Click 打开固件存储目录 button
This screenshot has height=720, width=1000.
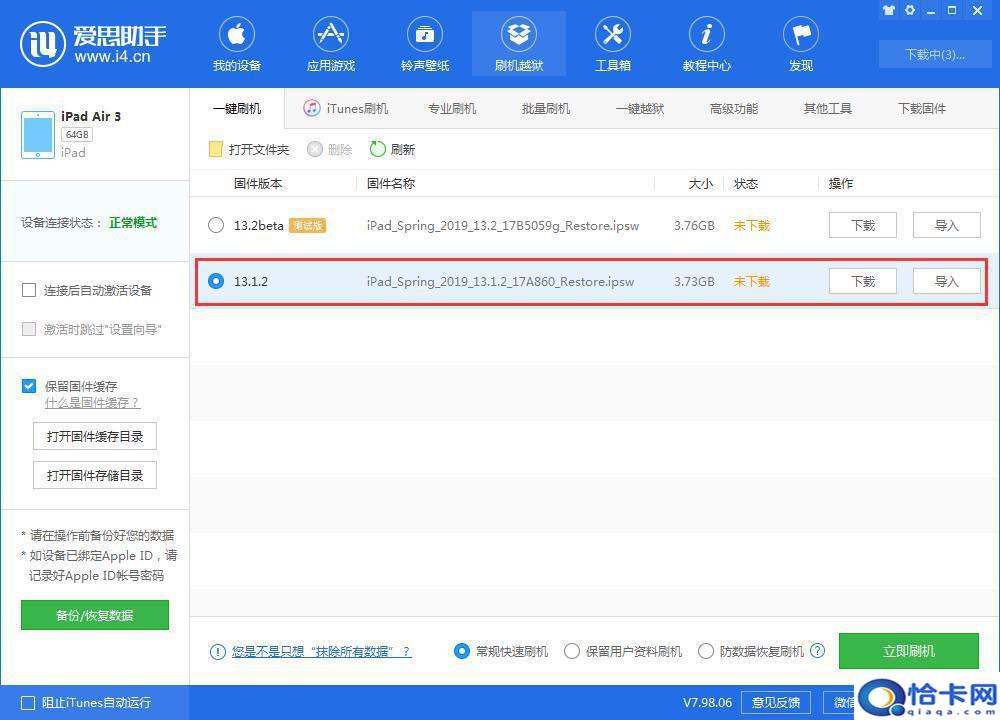click(x=95, y=475)
